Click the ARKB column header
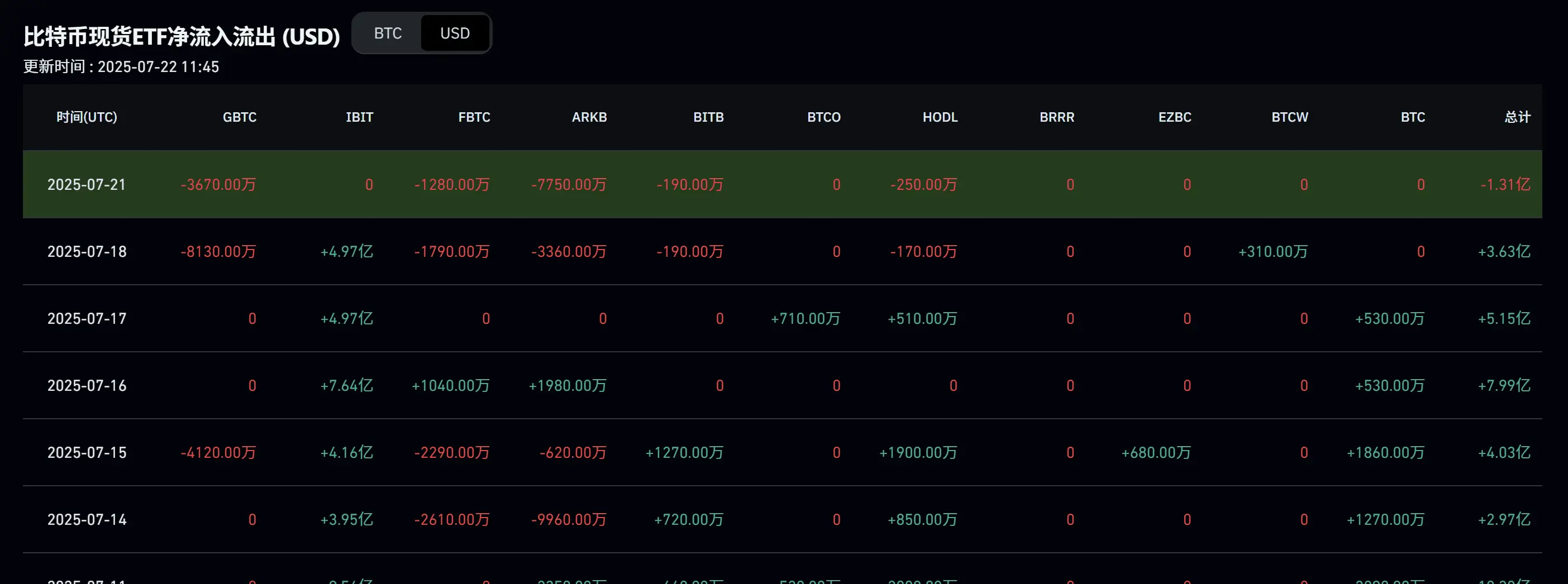The width and height of the screenshot is (1568, 584). [x=589, y=117]
